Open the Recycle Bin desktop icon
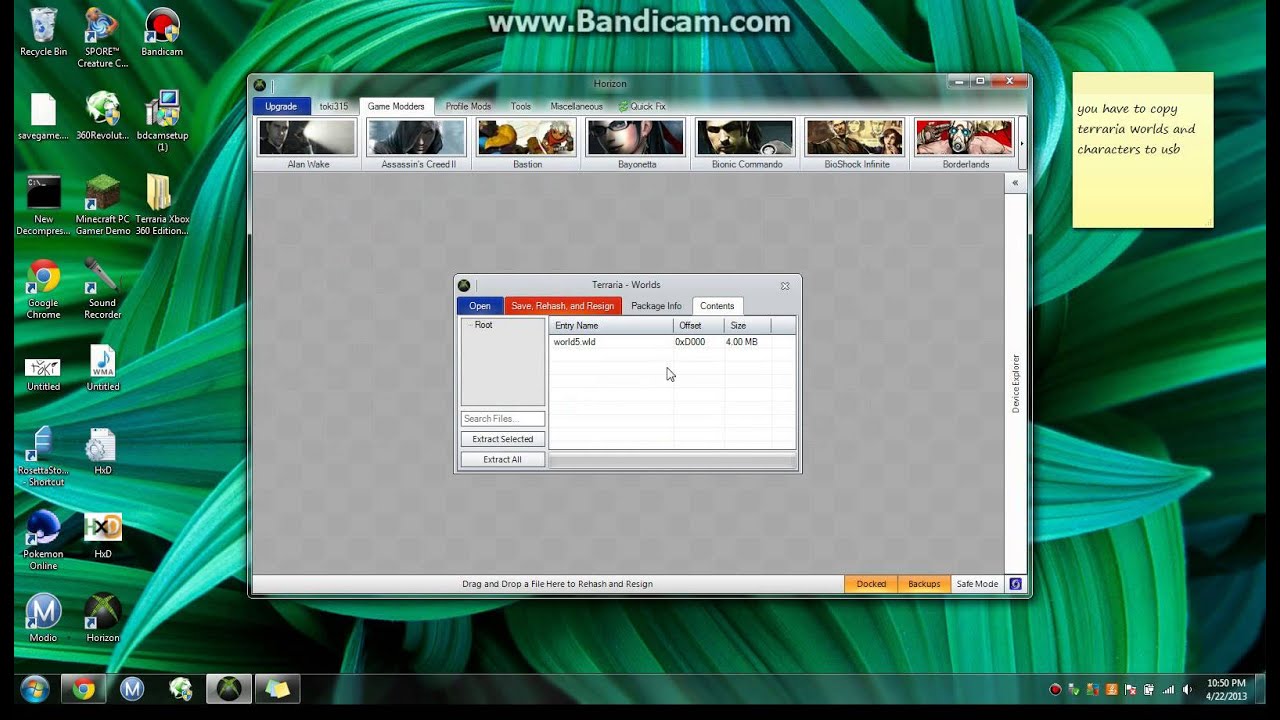This screenshot has width=1280, height=720. pyautogui.click(x=43, y=33)
